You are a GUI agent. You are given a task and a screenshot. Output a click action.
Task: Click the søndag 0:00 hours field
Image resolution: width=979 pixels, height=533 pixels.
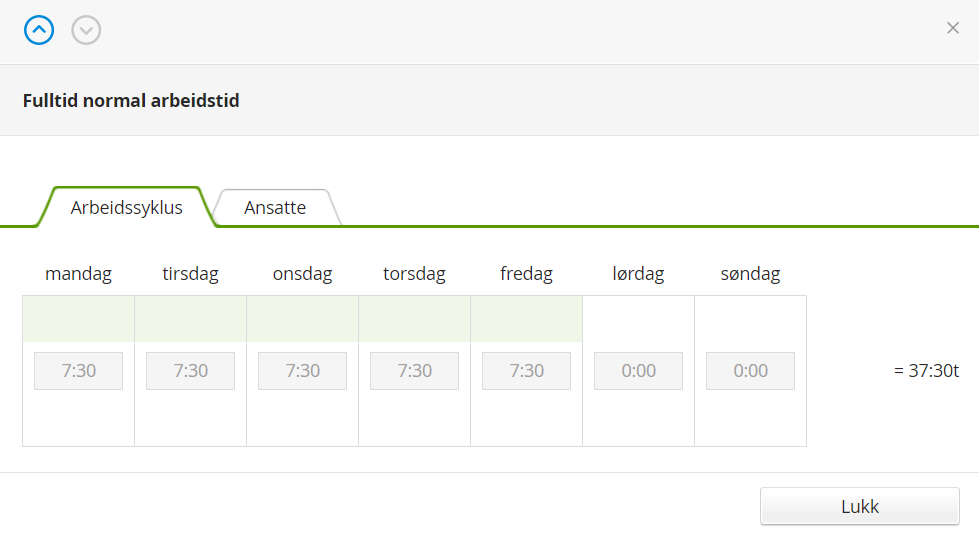point(750,371)
